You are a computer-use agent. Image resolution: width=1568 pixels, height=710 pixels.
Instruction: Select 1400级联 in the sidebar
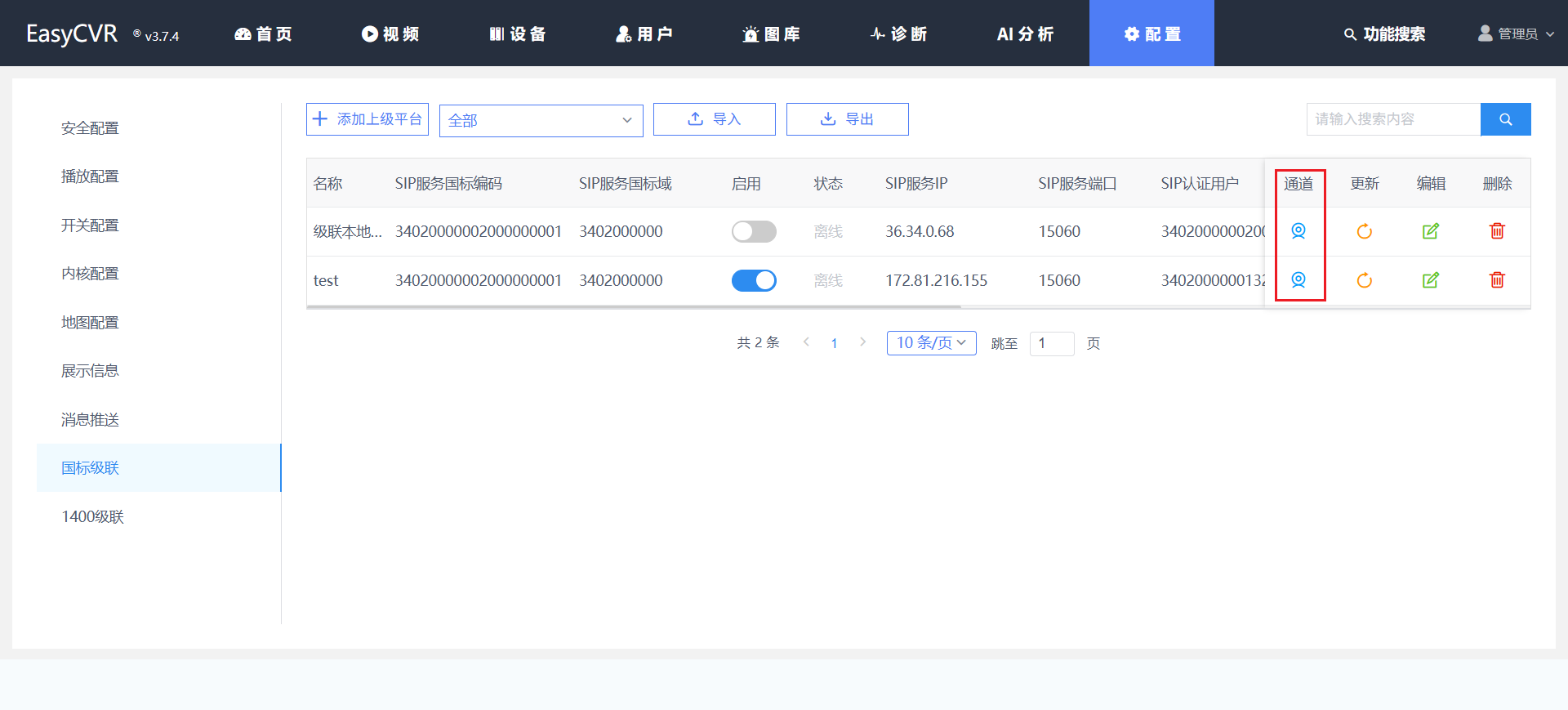[x=92, y=516]
